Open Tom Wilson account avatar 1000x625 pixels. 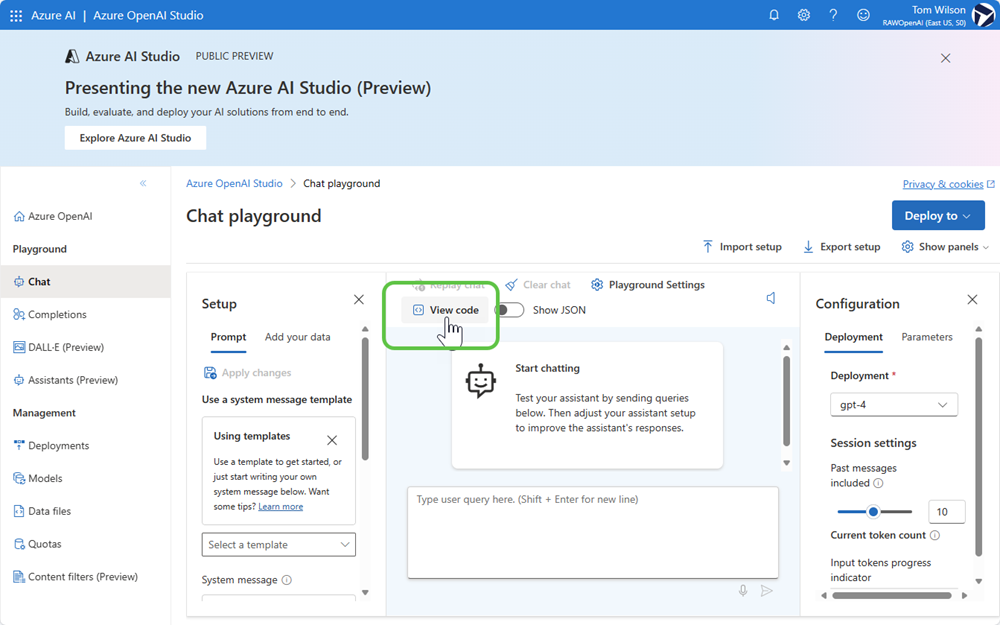point(983,15)
